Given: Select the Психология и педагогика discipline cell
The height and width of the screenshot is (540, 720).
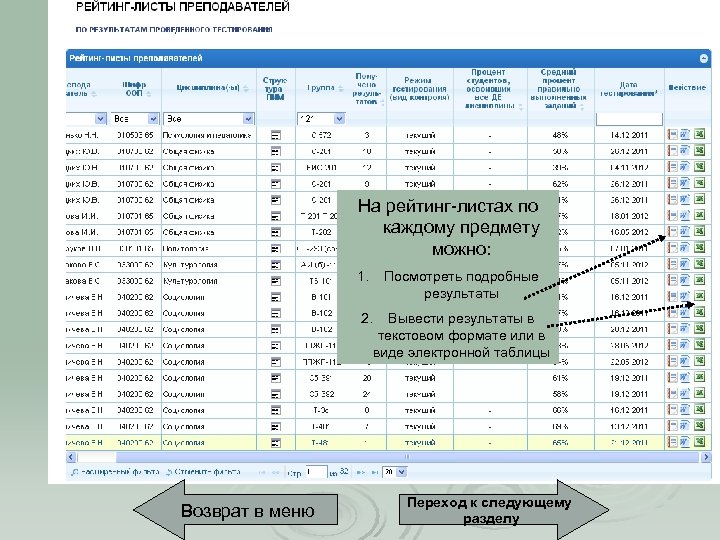Looking at the screenshot, I should point(207,135).
